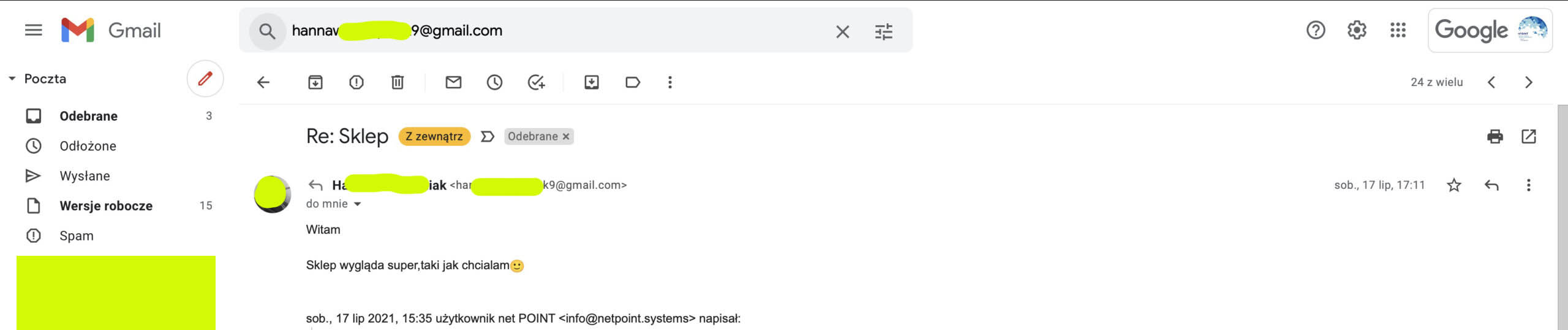Archive this email with the archive icon

pos(315,82)
